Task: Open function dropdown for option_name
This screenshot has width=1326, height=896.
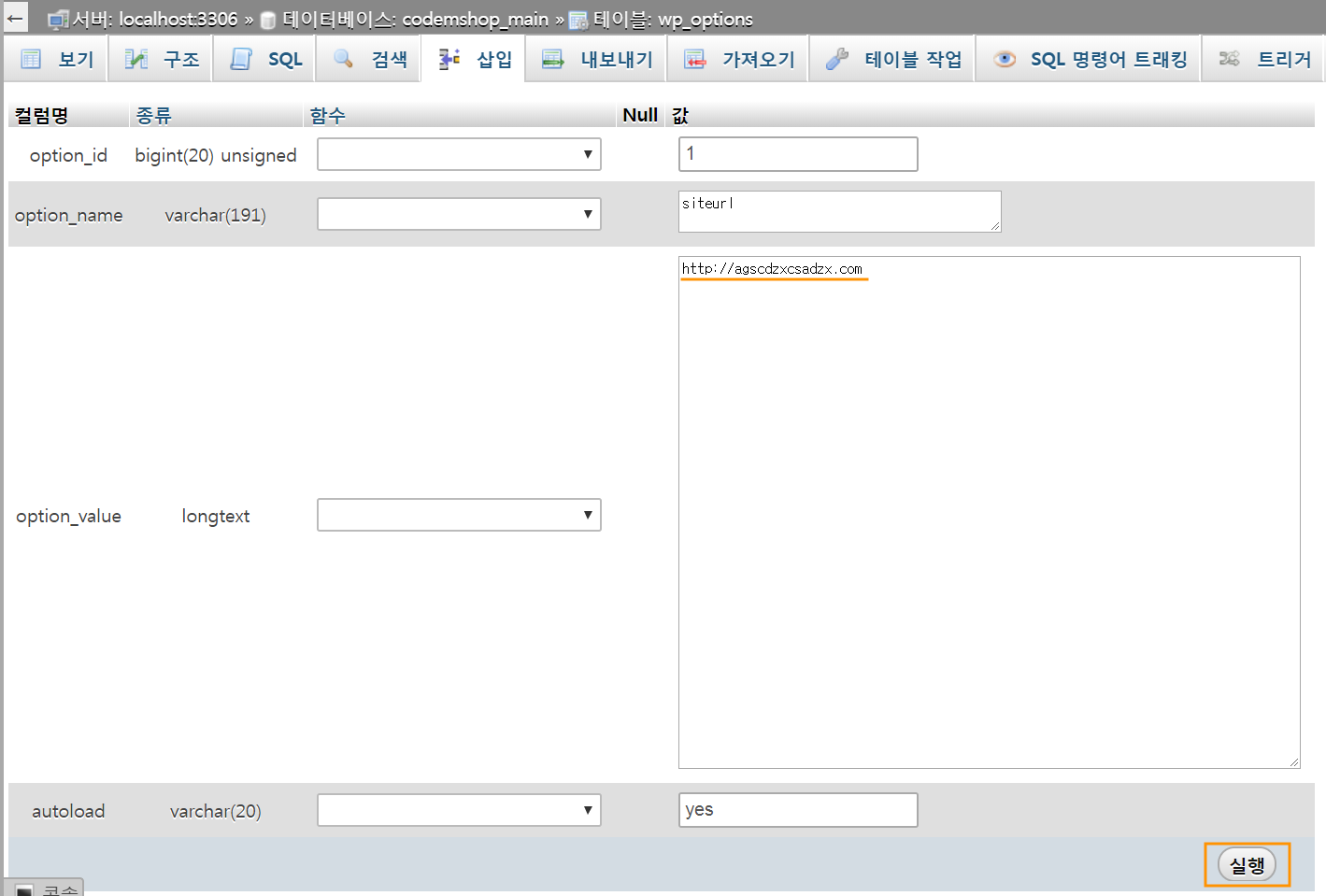Action: (459, 214)
